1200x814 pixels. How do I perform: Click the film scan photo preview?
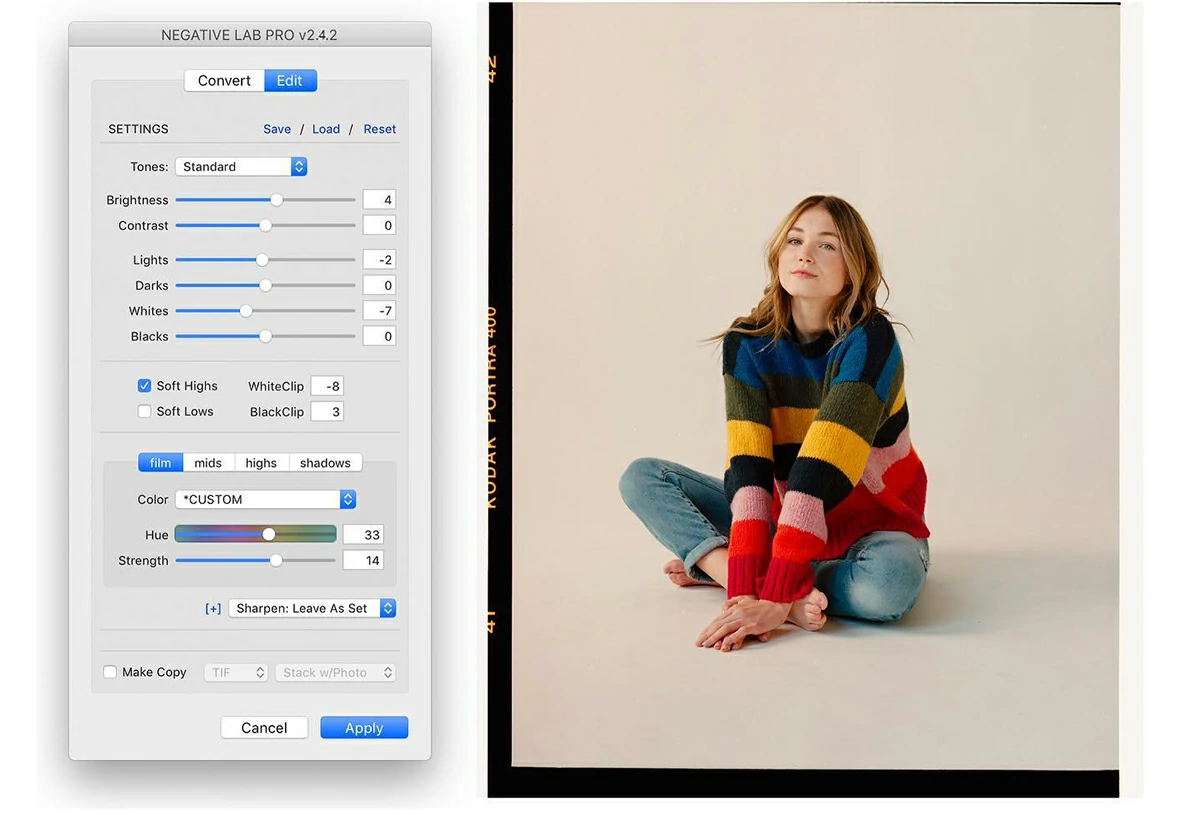pyautogui.click(x=804, y=400)
